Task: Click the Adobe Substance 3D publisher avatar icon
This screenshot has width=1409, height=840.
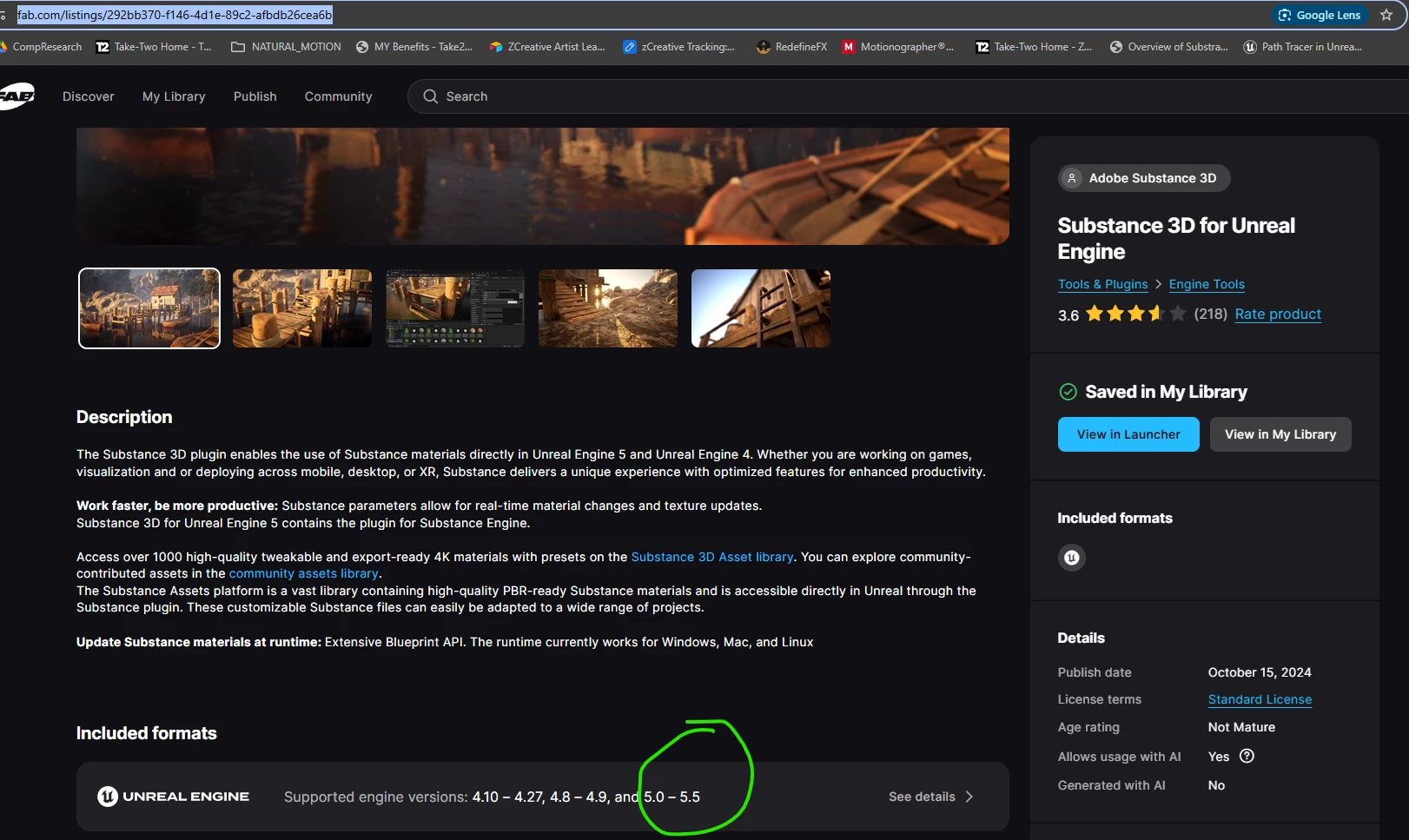Action: tap(1072, 178)
